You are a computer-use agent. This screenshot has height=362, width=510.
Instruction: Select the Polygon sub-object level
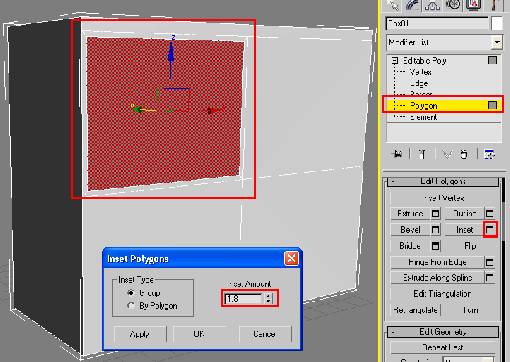tap(424, 106)
